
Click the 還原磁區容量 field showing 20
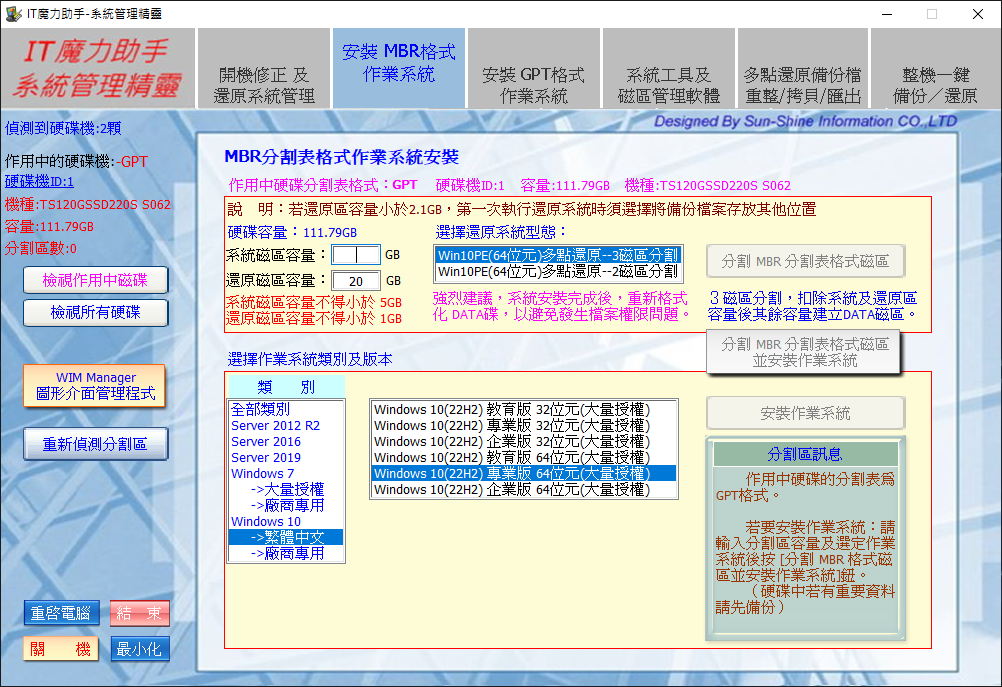point(356,281)
